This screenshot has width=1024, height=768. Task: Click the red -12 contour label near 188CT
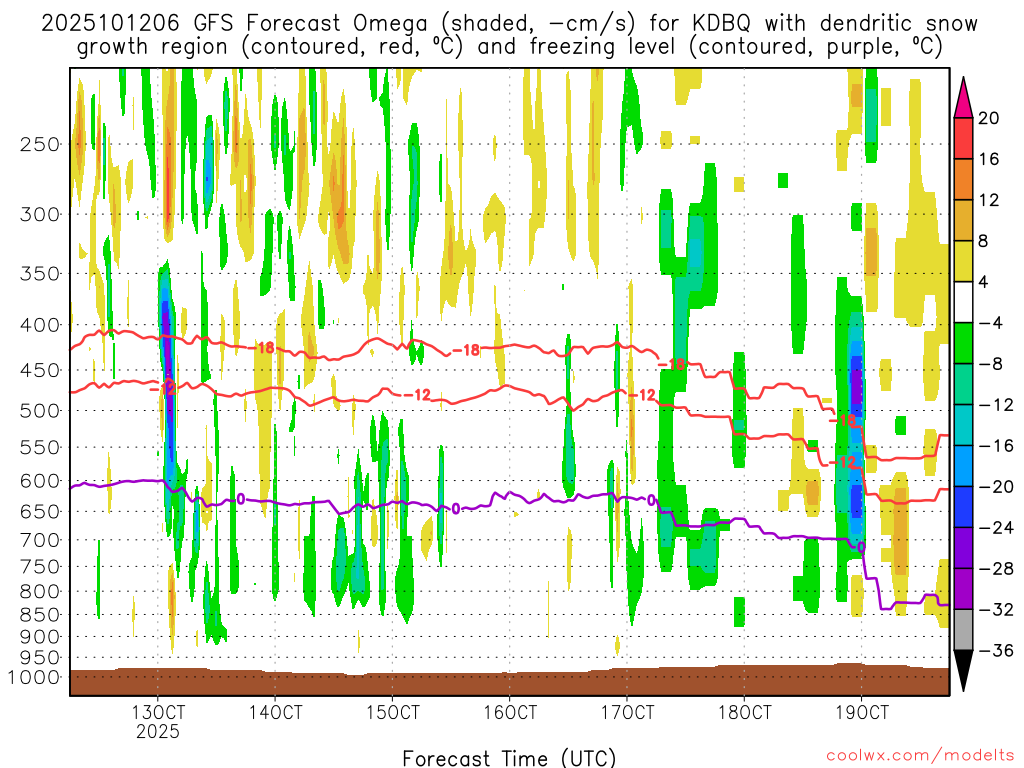coord(842,462)
